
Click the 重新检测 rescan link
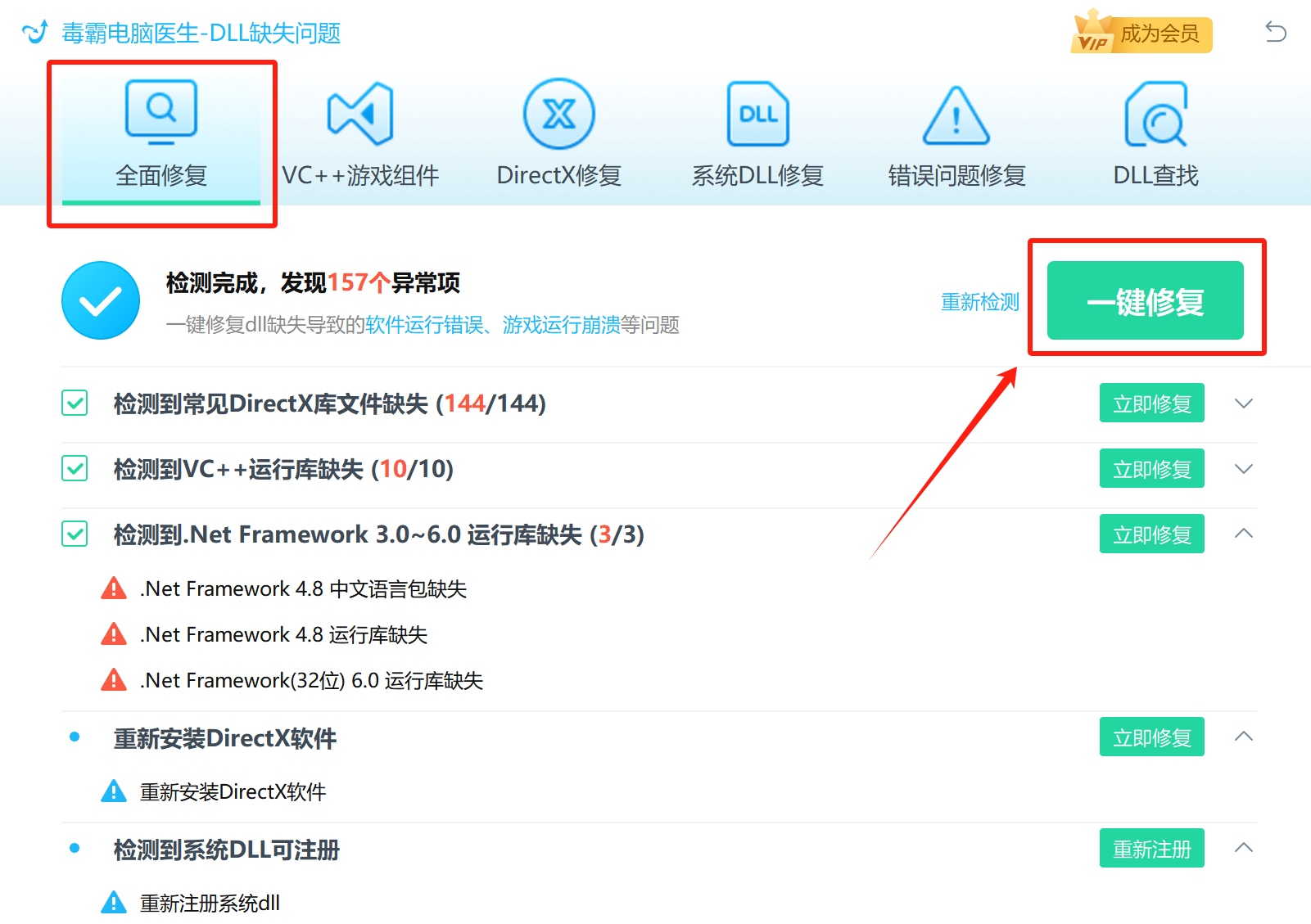979,301
